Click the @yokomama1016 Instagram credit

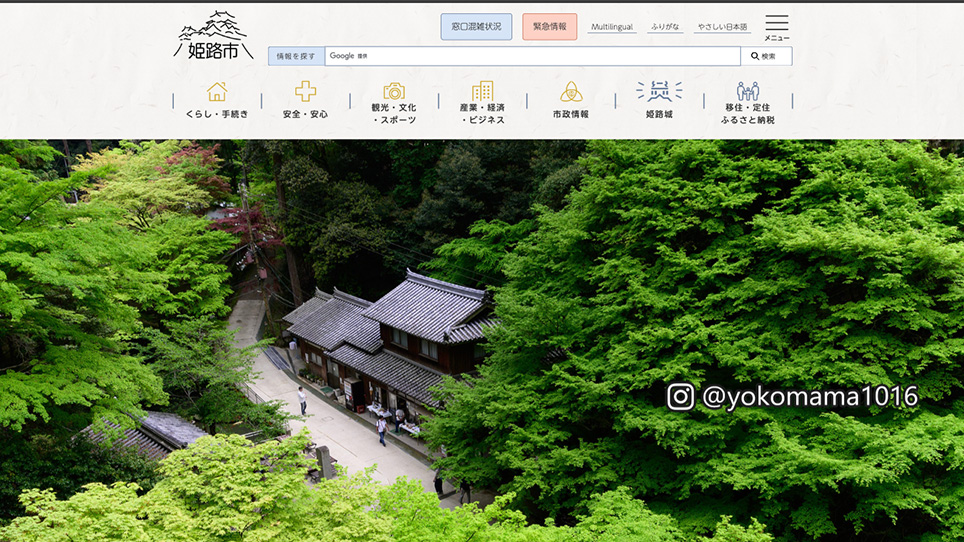[x=792, y=396]
